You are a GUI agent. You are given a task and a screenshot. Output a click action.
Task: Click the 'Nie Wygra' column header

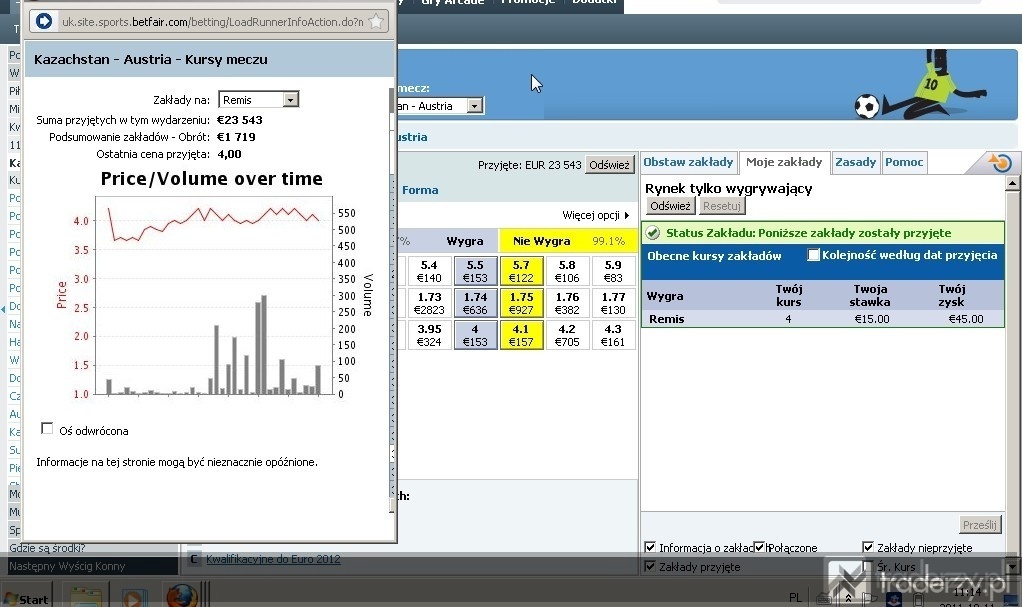(x=541, y=241)
